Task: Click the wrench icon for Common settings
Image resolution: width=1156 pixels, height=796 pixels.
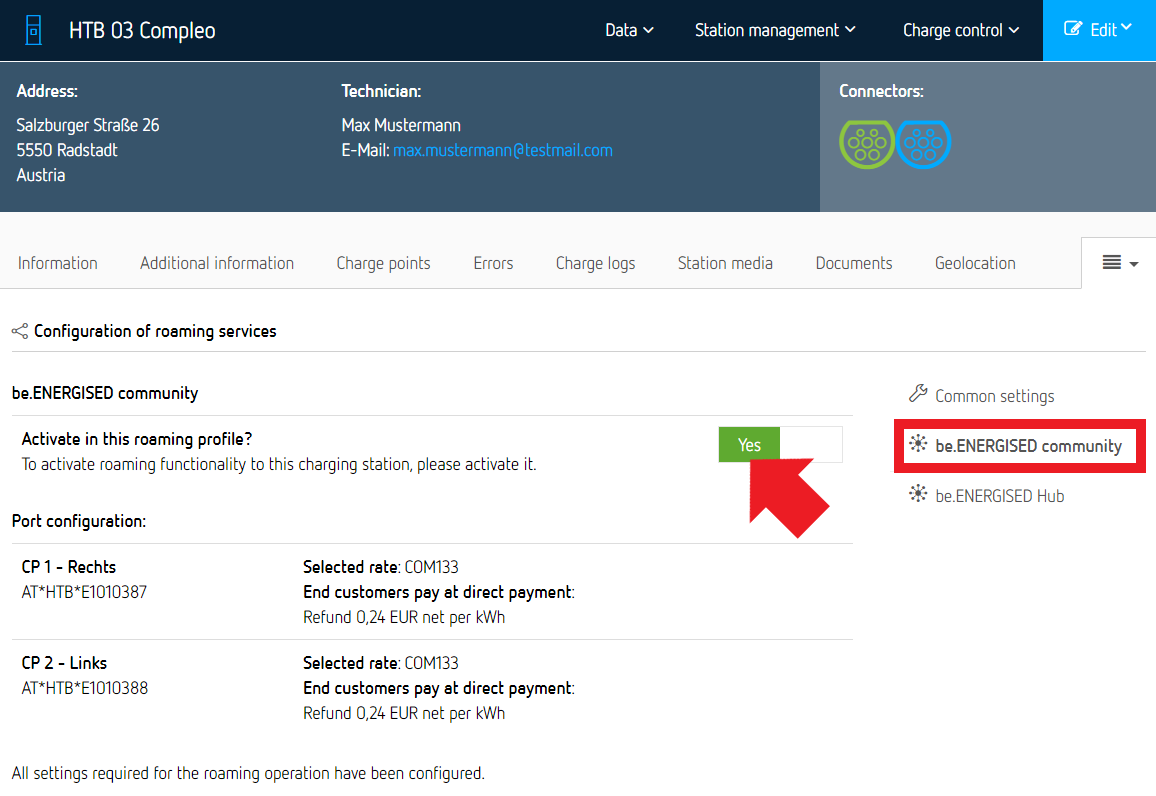Action: [x=918, y=394]
